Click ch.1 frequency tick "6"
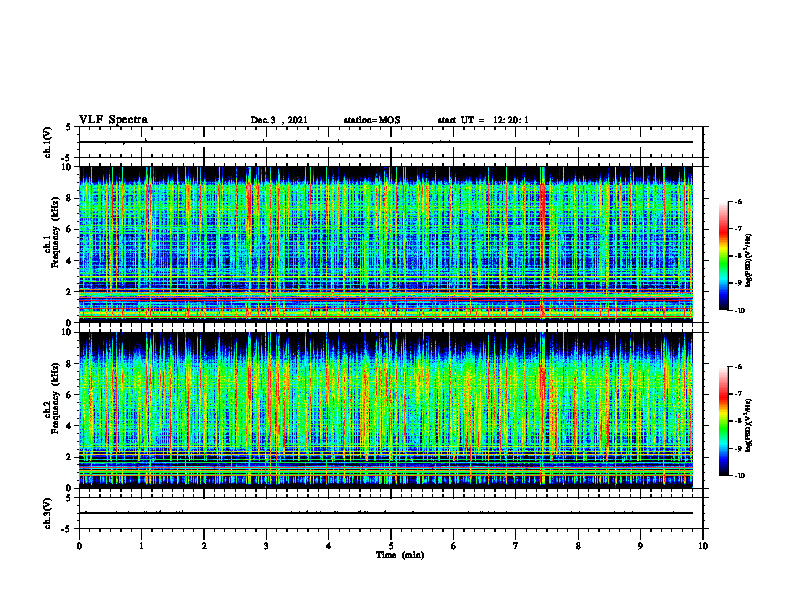 [x=69, y=230]
